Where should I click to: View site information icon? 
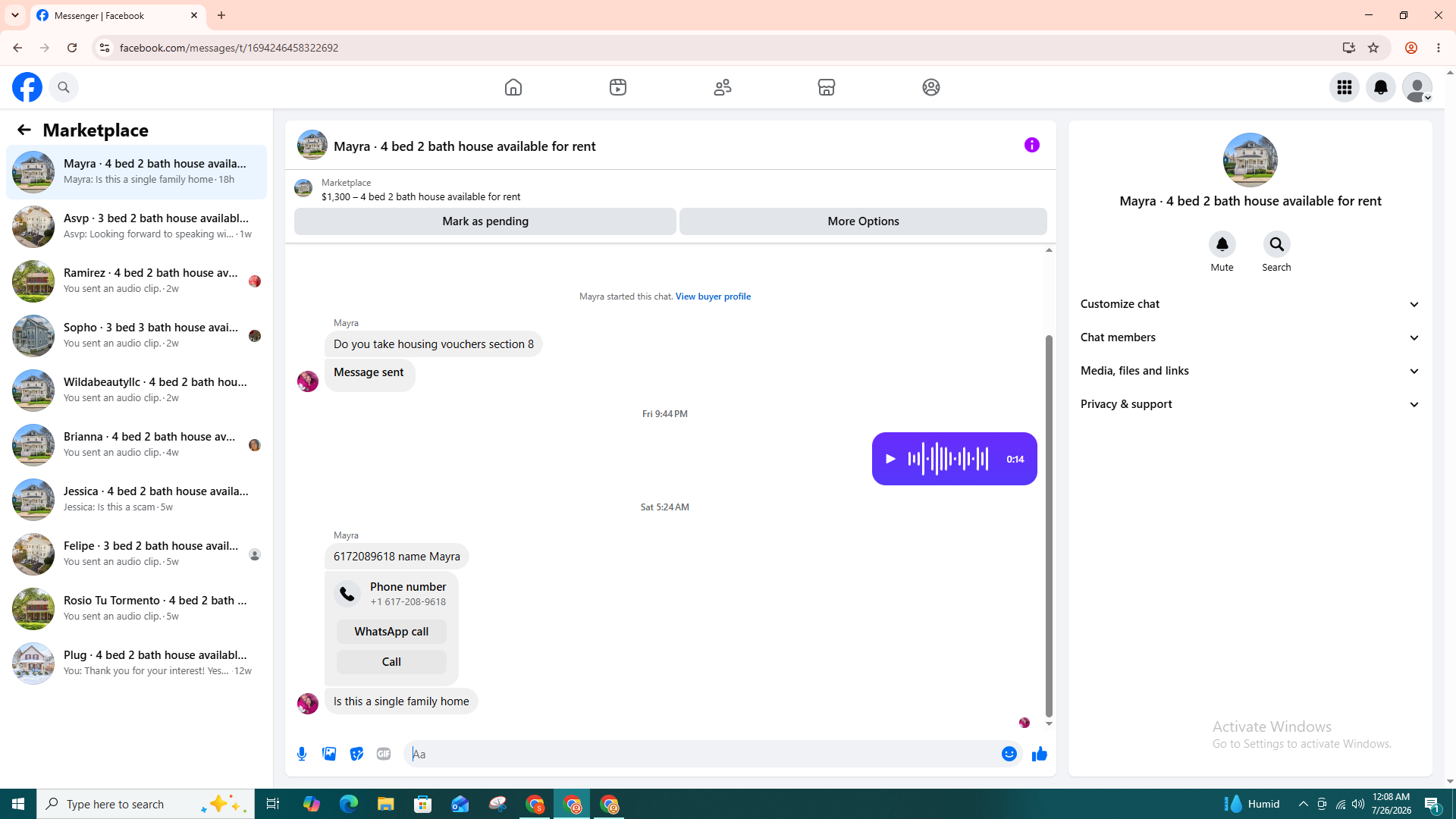pyautogui.click(x=104, y=48)
